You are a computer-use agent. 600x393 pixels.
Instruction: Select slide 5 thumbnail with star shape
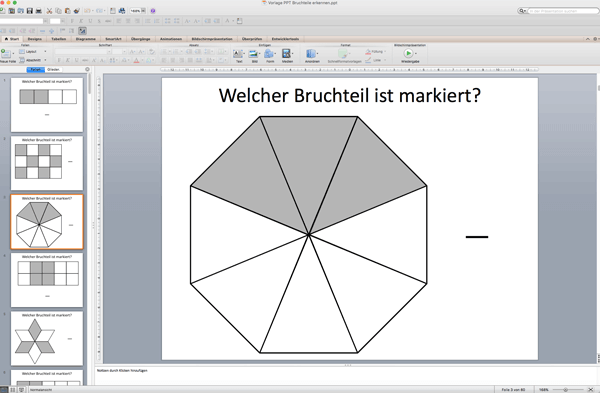point(47,338)
